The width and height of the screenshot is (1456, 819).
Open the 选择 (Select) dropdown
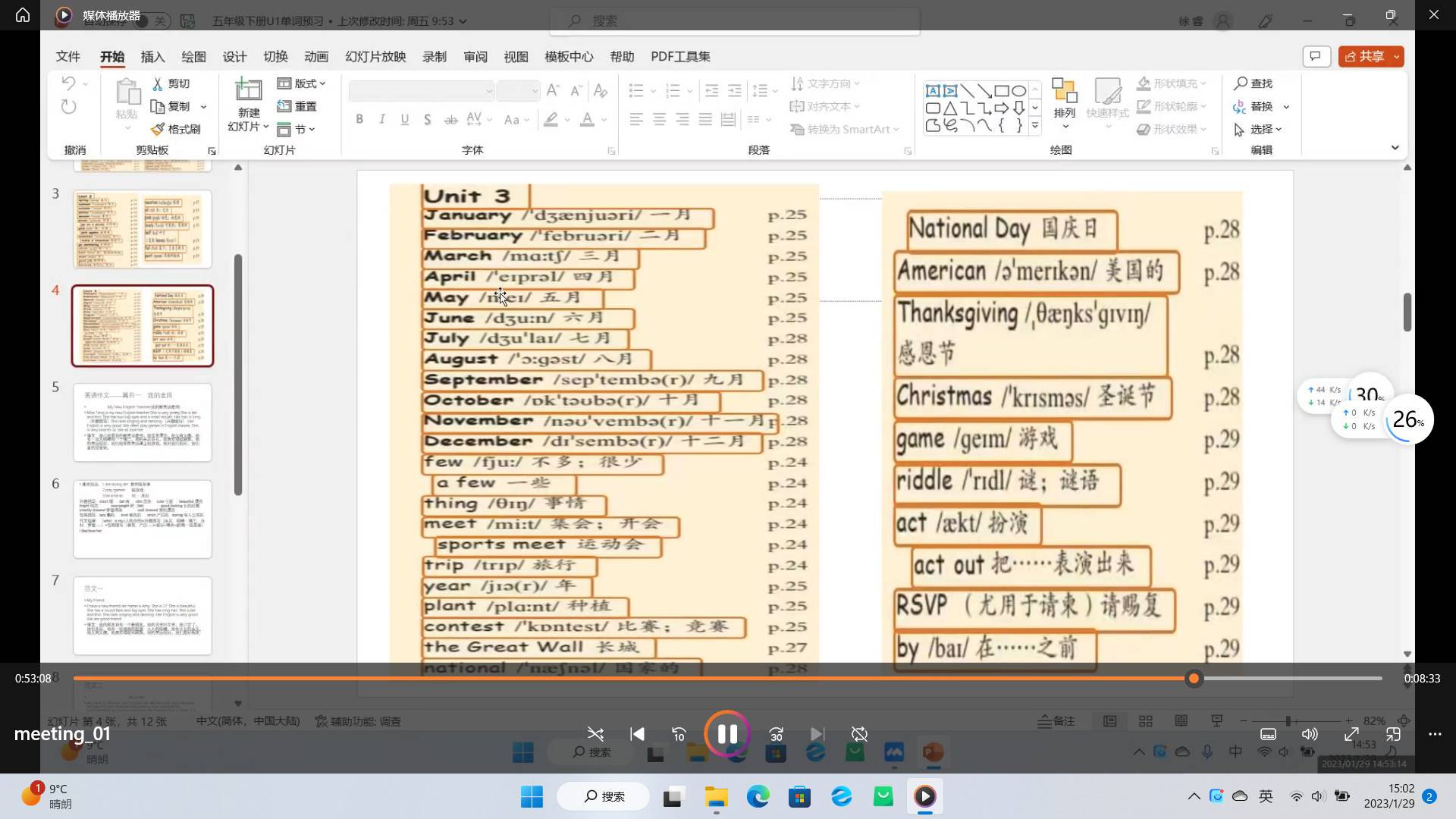pyautogui.click(x=1258, y=130)
